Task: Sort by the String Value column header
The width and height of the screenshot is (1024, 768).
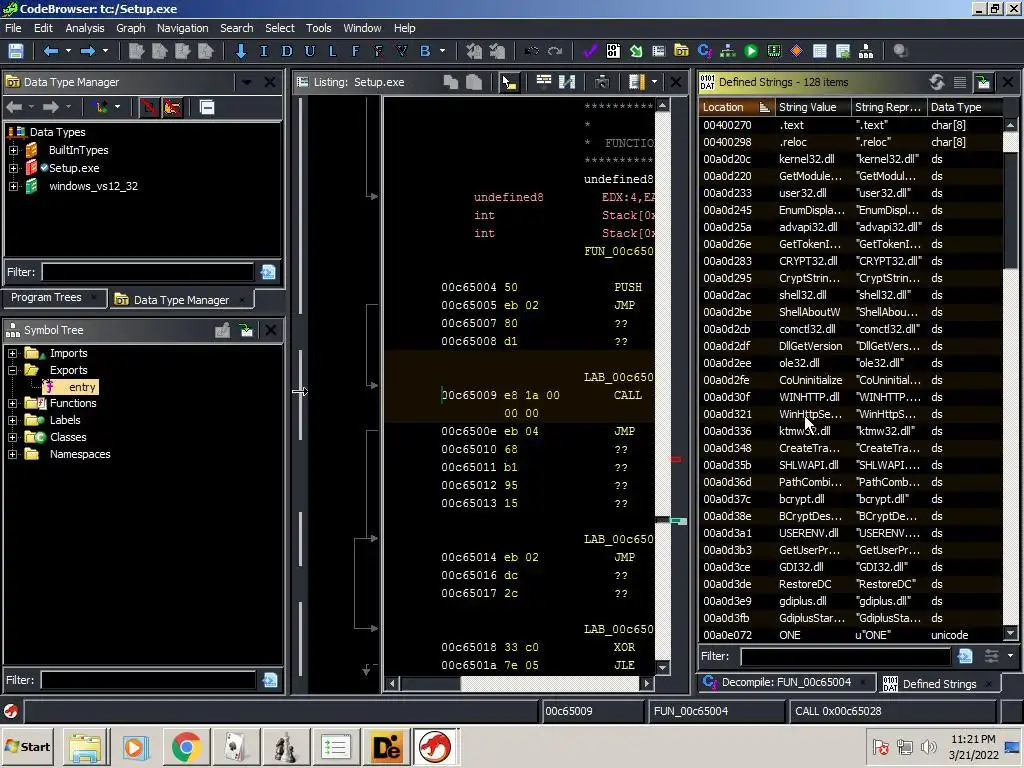Action: click(813, 107)
